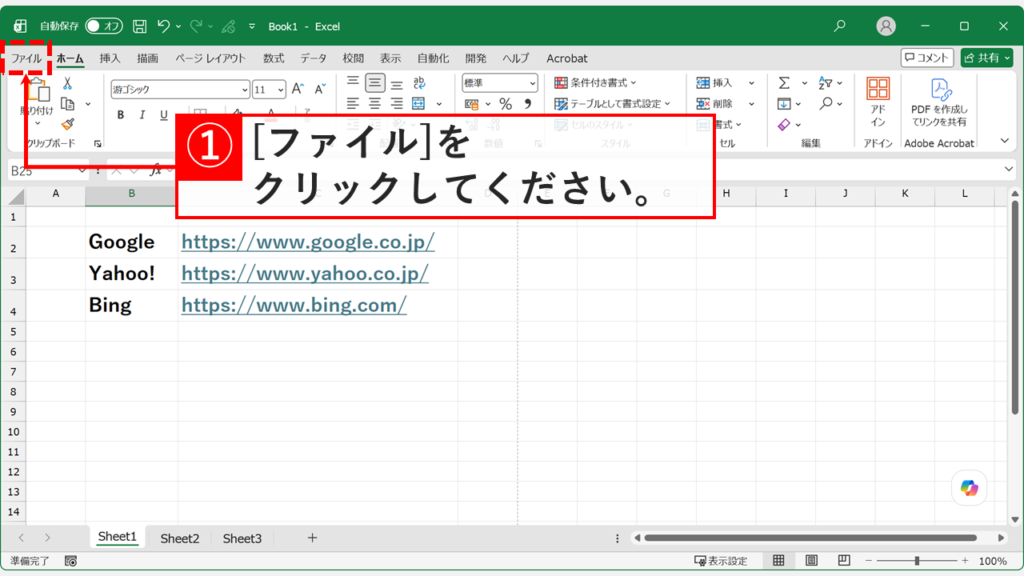1024x576 pixels.
Task: Open the Google hyperlink
Action: [x=308, y=242]
